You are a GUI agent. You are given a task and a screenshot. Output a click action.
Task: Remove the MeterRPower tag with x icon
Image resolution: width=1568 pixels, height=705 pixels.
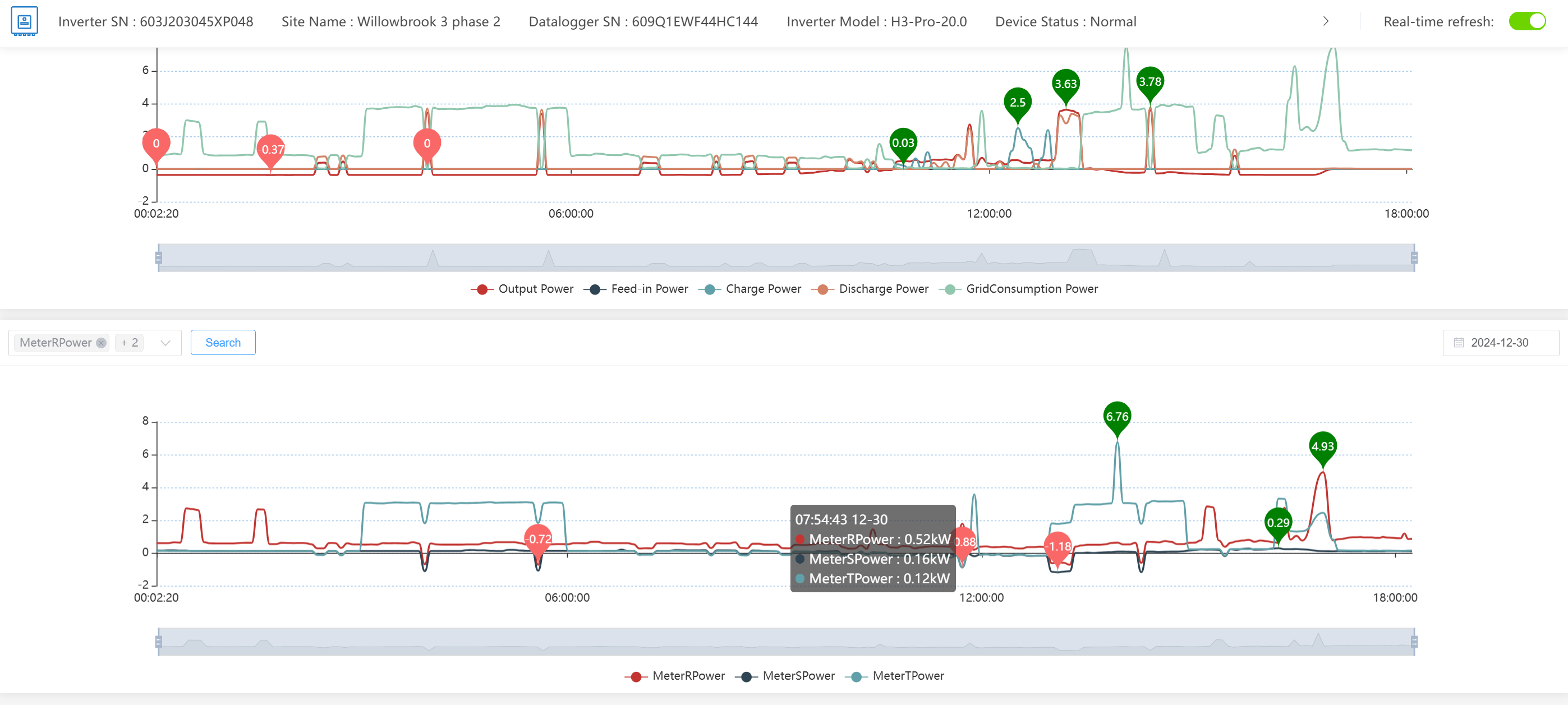click(x=102, y=343)
